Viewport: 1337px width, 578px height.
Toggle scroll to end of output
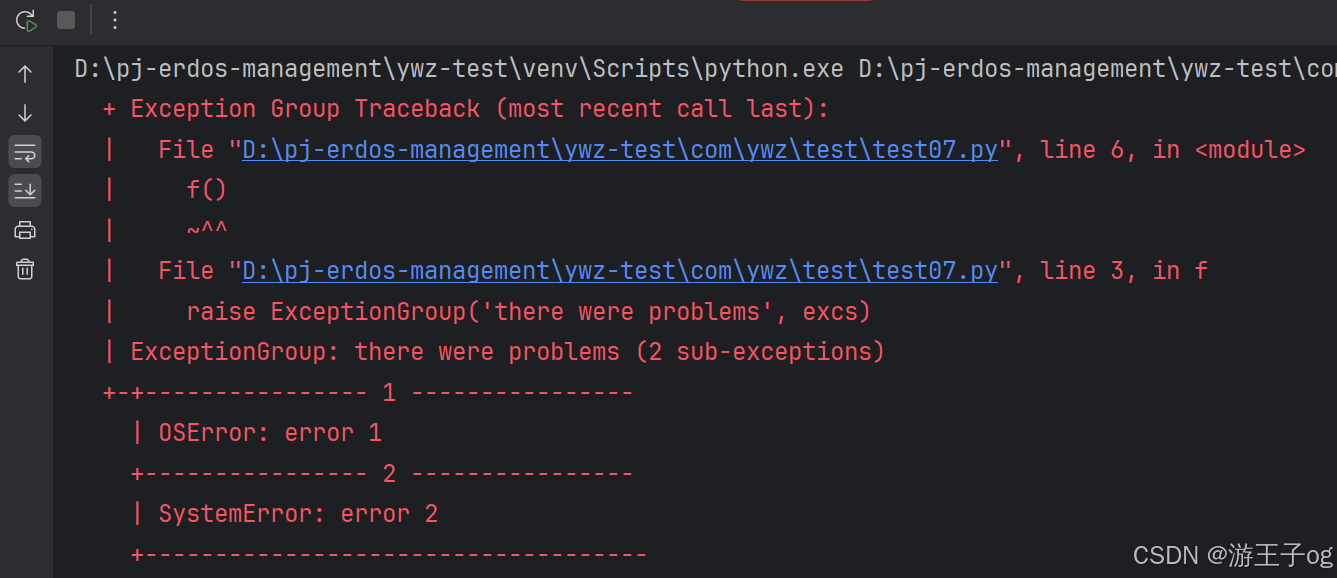coord(25,190)
